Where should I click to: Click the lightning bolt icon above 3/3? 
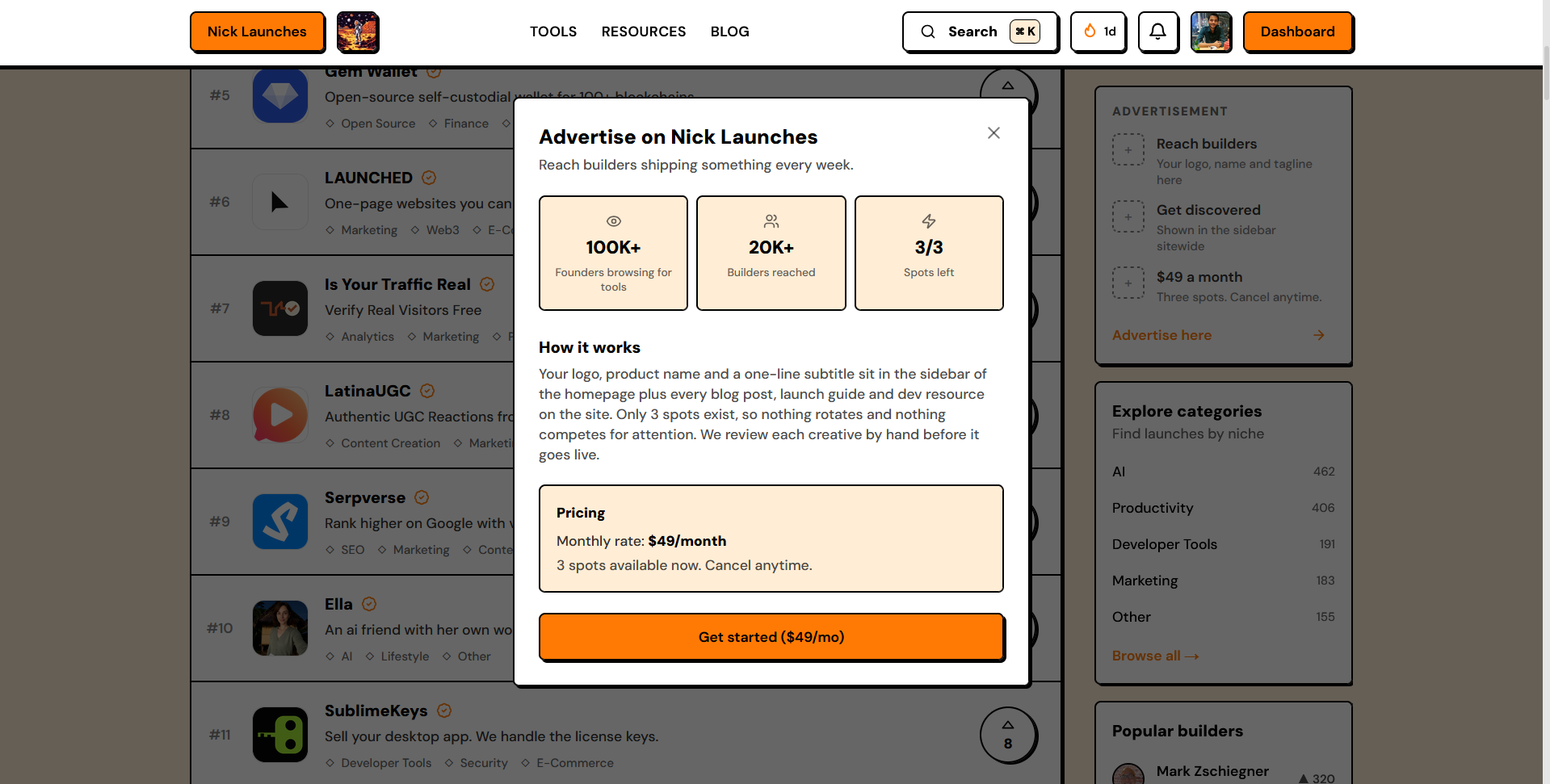point(929,221)
